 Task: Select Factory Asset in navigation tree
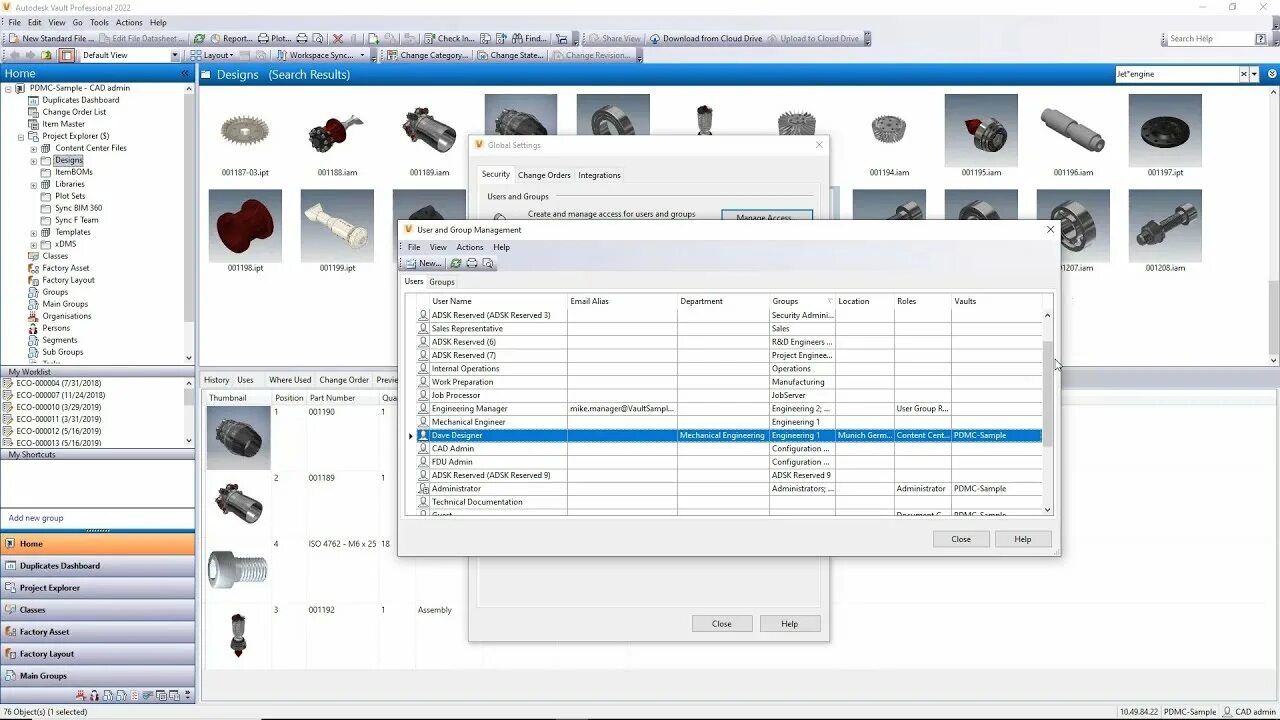click(x=66, y=268)
